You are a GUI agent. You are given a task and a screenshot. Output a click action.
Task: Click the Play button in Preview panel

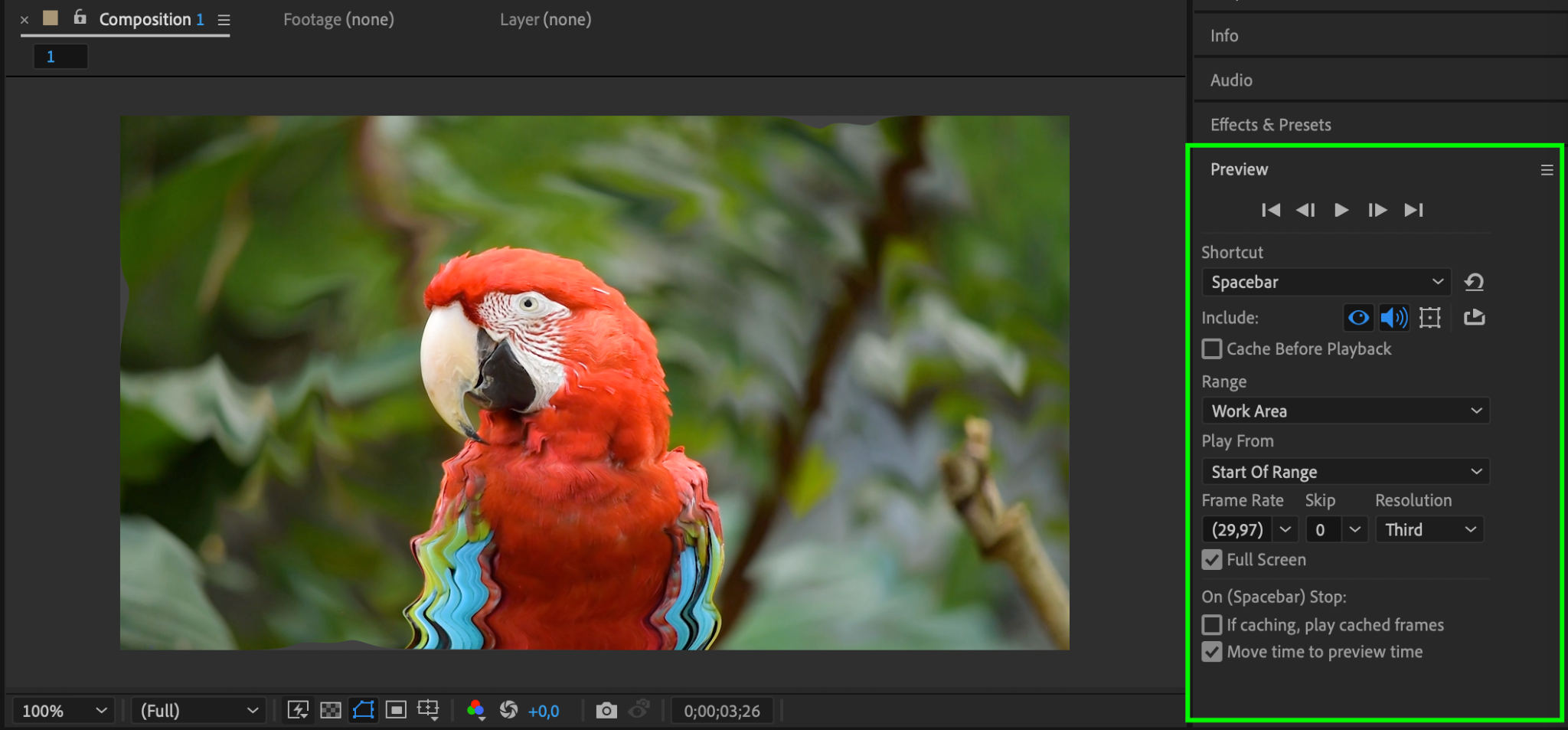(1341, 210)
